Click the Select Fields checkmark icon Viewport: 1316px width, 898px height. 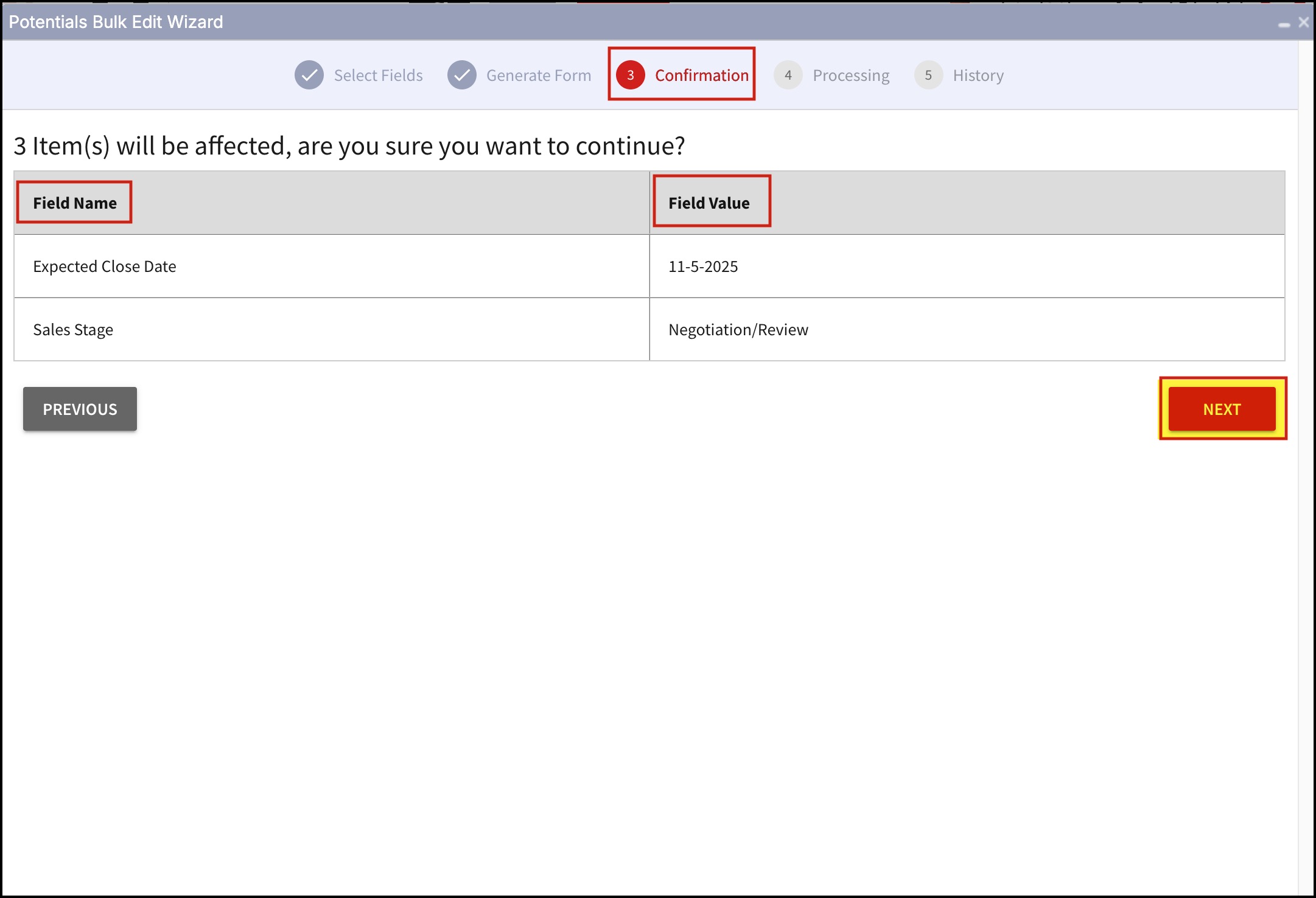[x=309, y=75]
